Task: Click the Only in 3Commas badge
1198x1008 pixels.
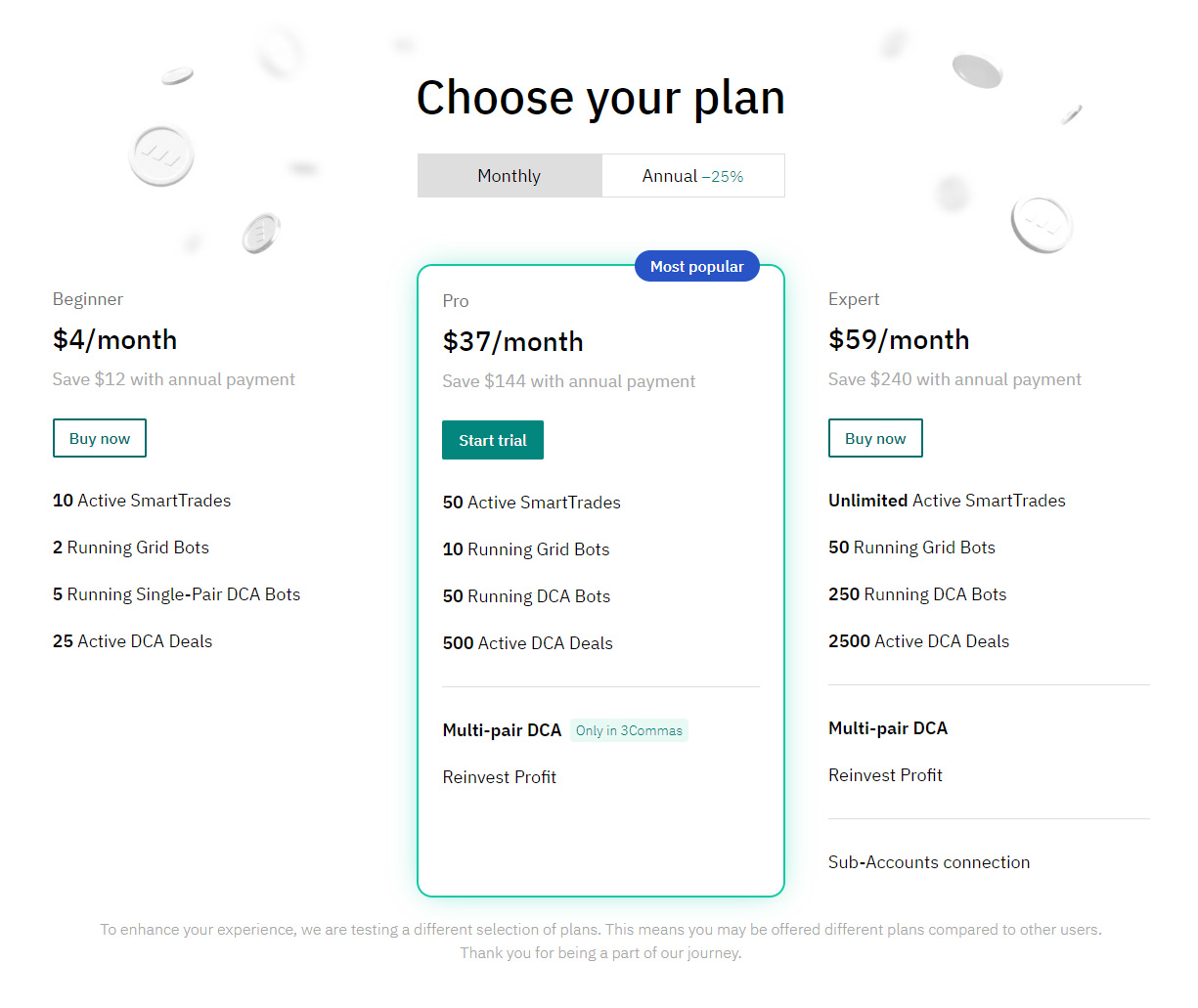Action: [629, 730]
